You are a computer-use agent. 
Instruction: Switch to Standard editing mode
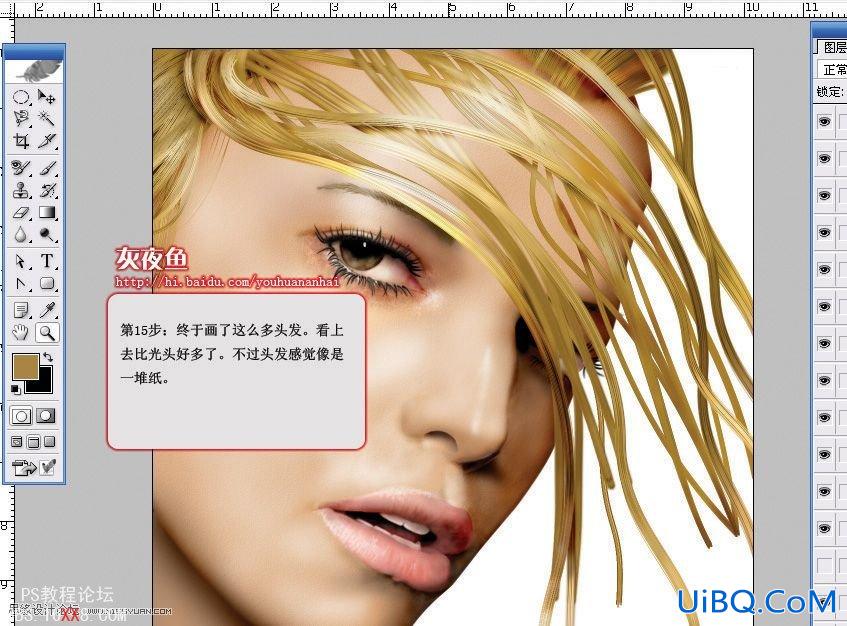[x=21, y=416]
